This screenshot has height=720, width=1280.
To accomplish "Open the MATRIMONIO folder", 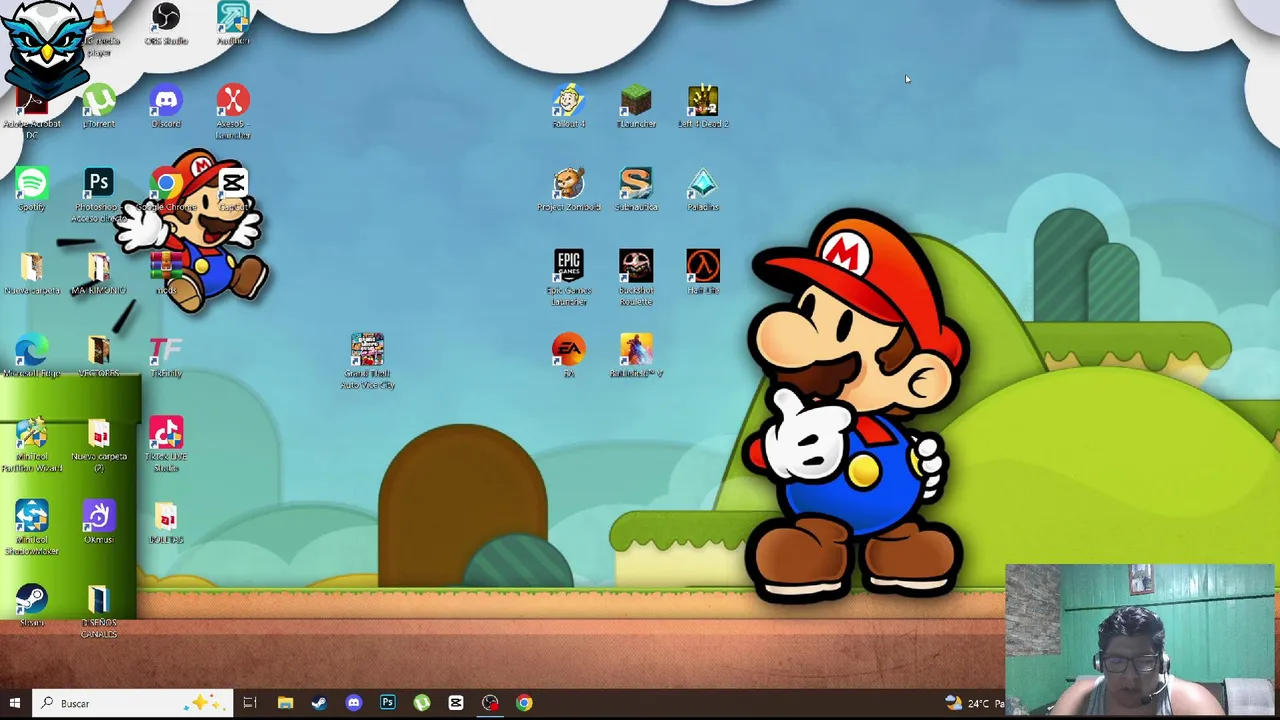I will tap(99, 273).
